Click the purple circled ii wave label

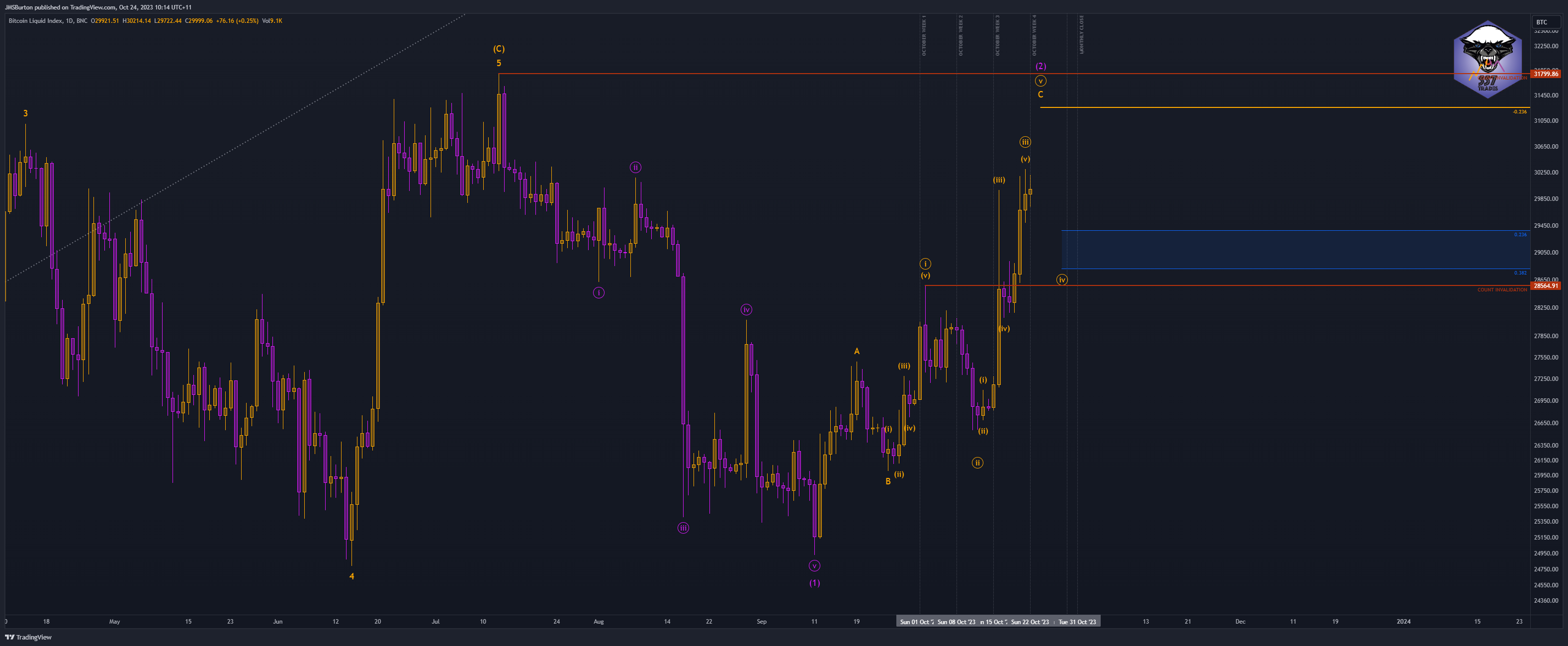[x=635, y=168]
